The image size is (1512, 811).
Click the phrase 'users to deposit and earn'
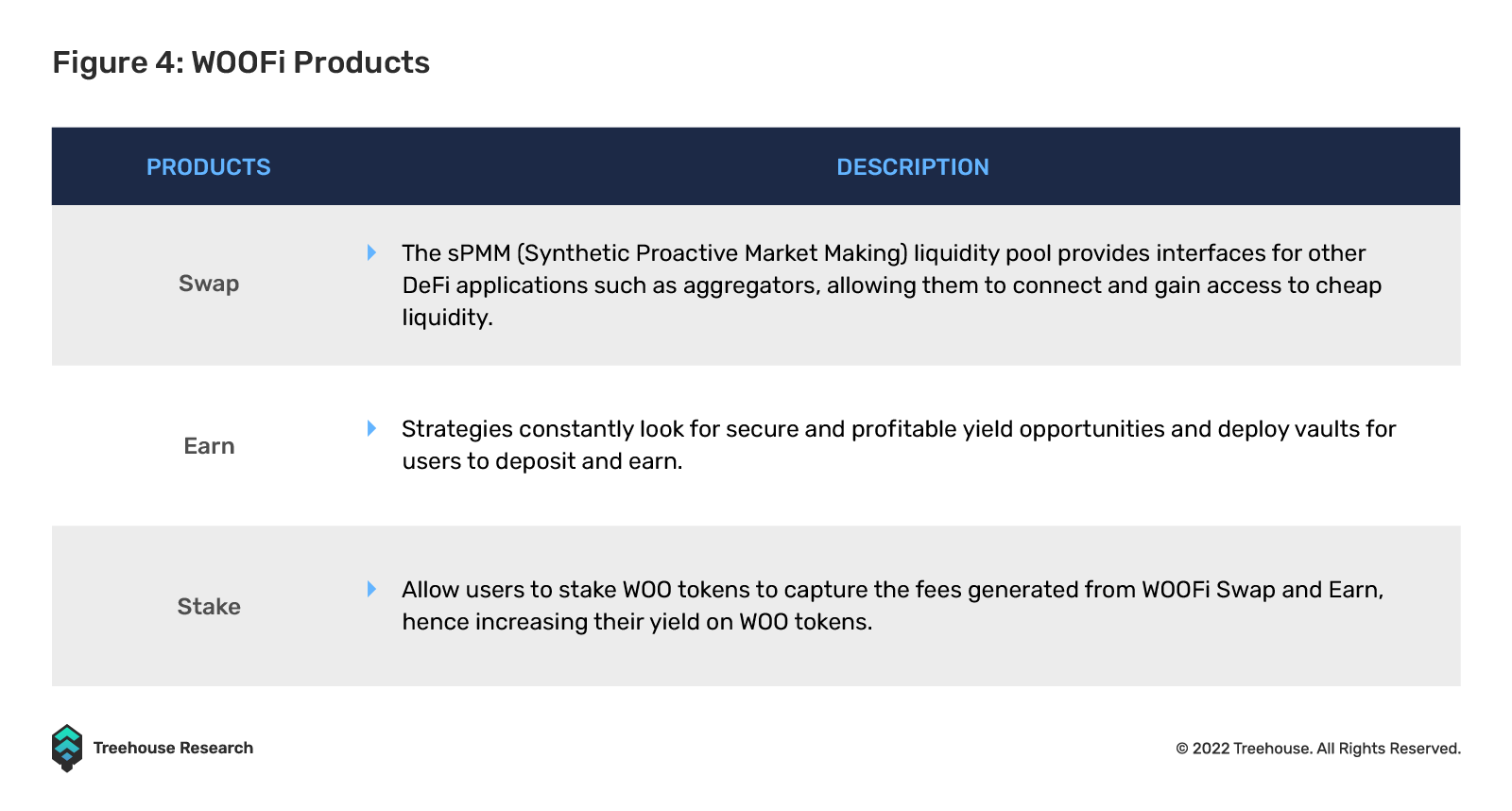[x=541, y=461]
